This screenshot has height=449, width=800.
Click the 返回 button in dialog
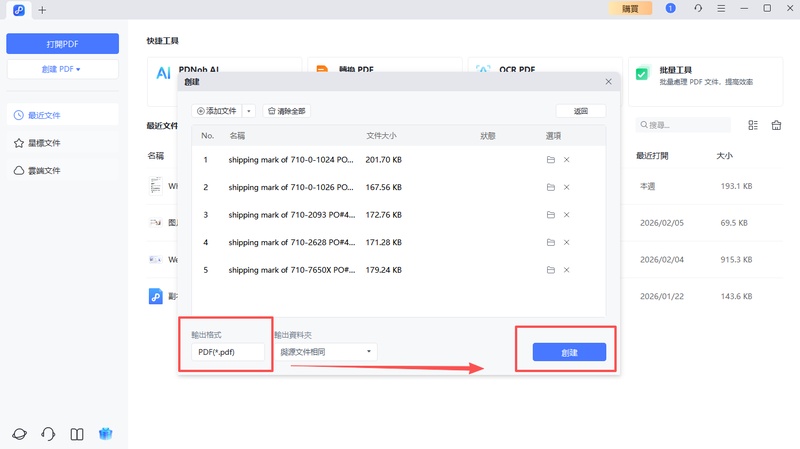point(581,111)
